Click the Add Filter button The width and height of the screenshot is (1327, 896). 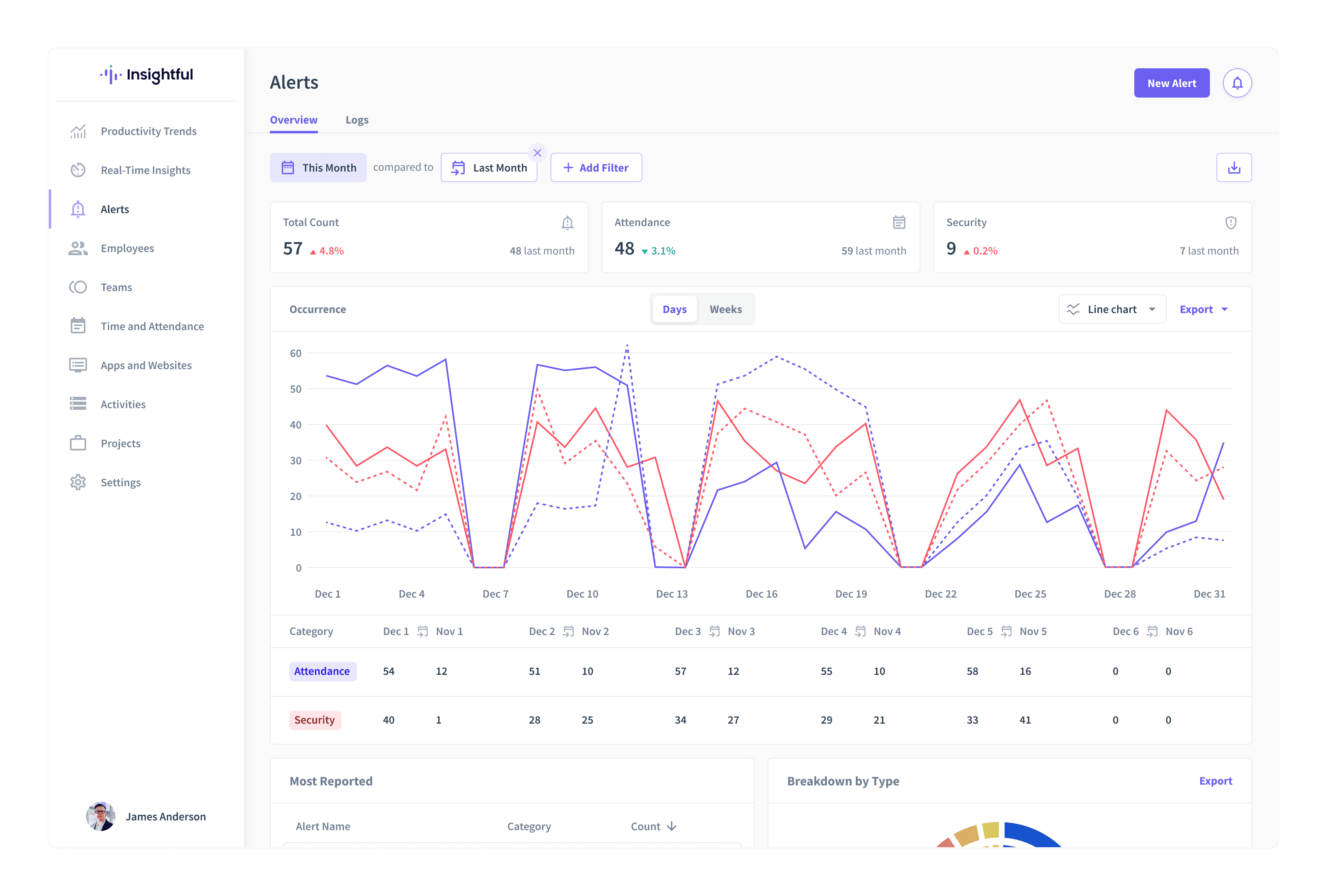pos(596,168)
